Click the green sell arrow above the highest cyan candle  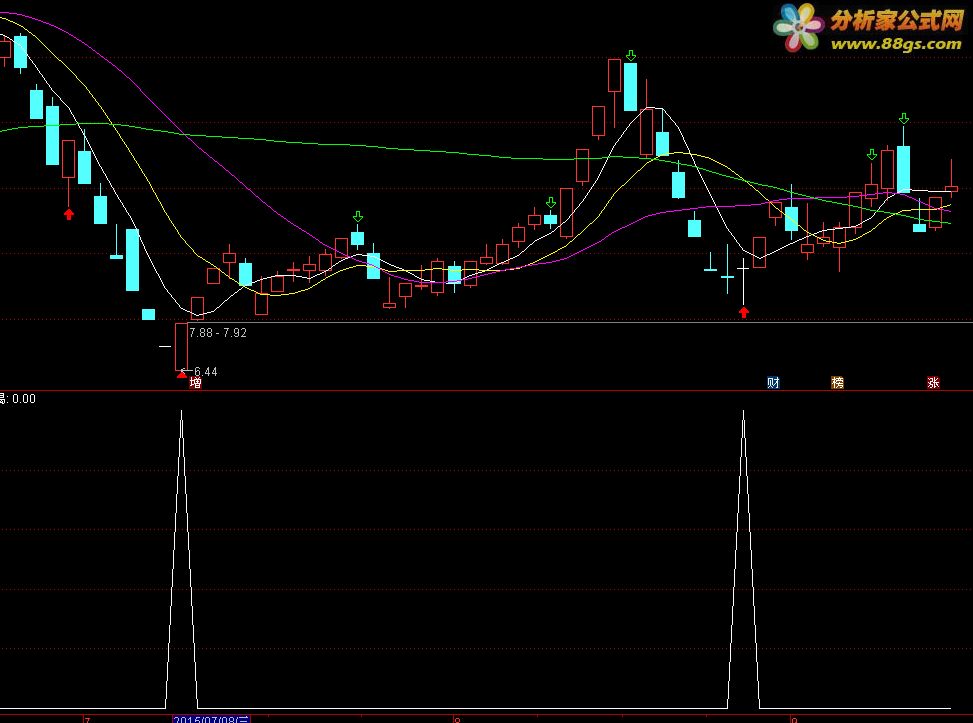pyautogui.click(x=631, y=56)
